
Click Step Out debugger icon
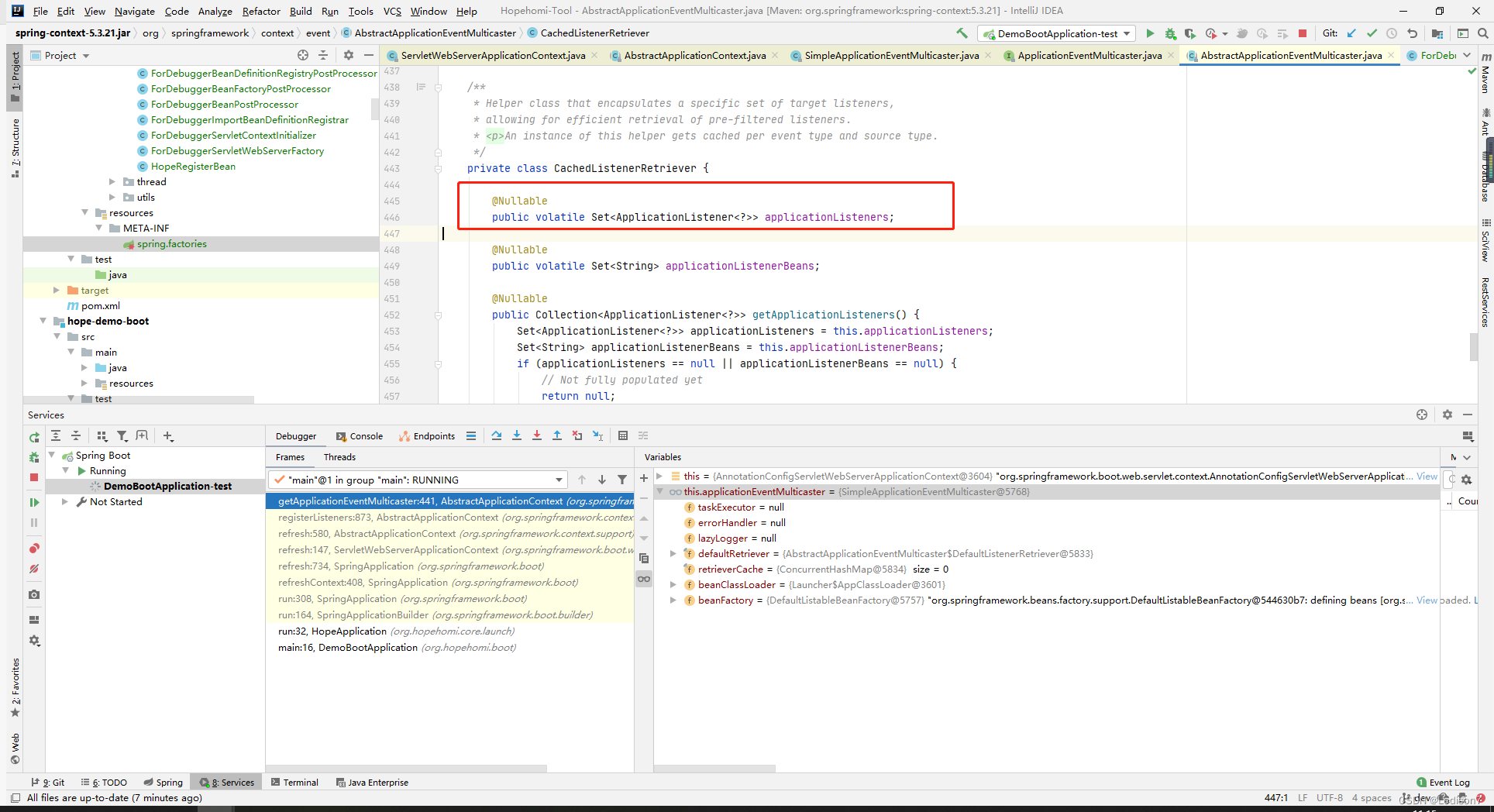point(556,435)
